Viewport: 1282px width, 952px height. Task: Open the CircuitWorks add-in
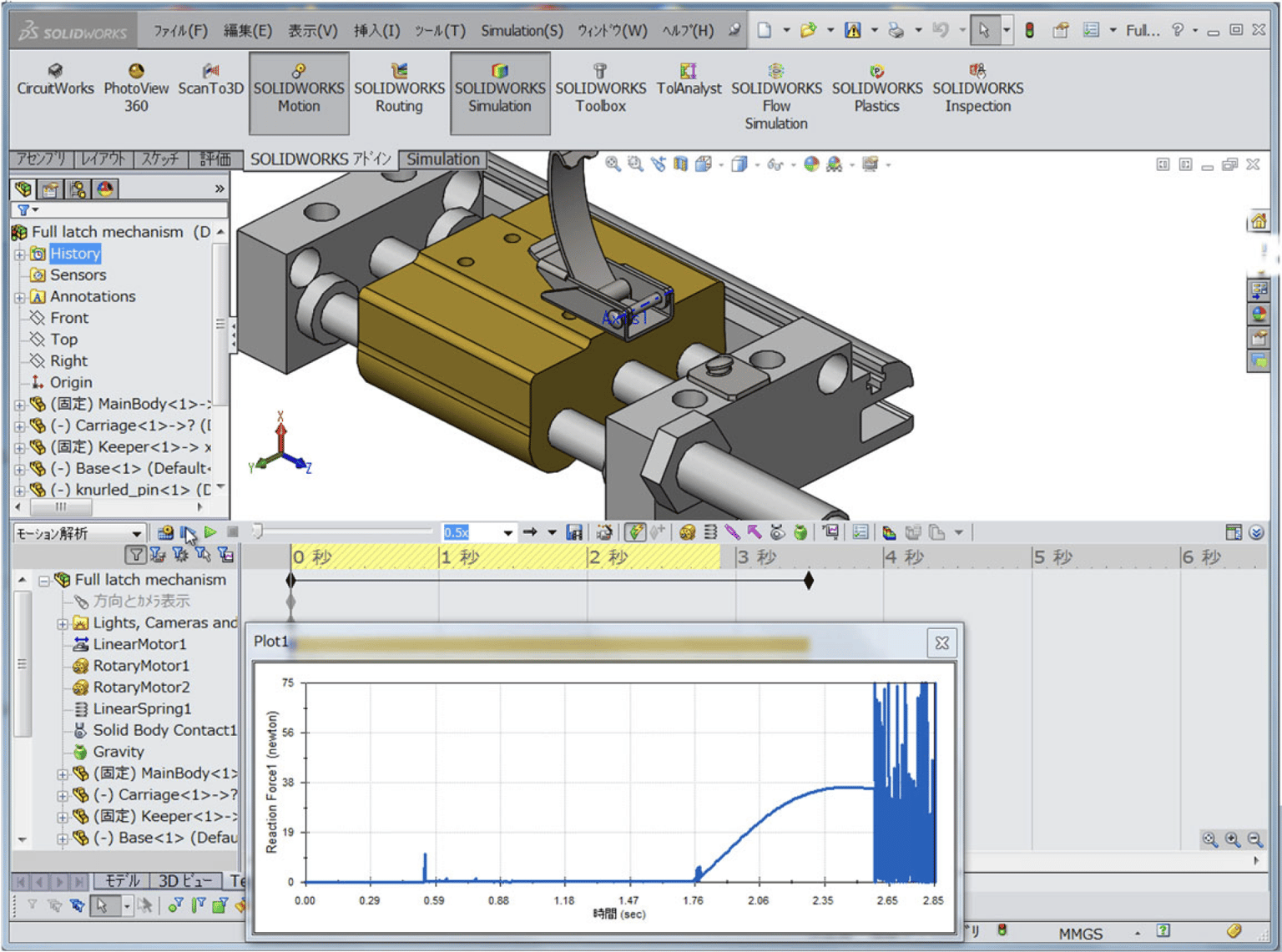(x=55, y=80)
